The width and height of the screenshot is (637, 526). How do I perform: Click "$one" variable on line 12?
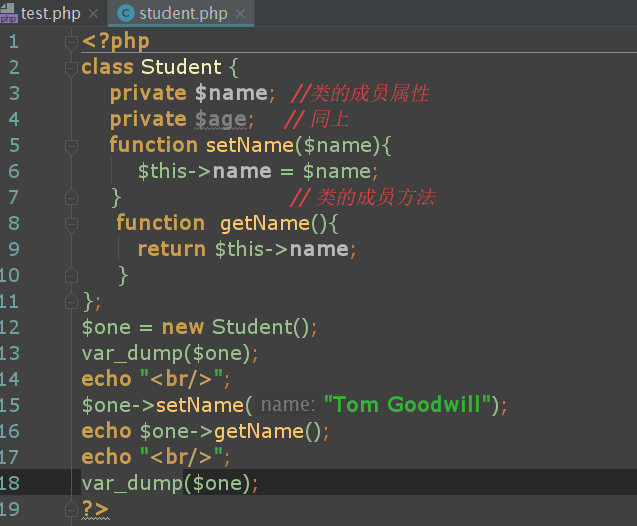(x=106, y=327)
